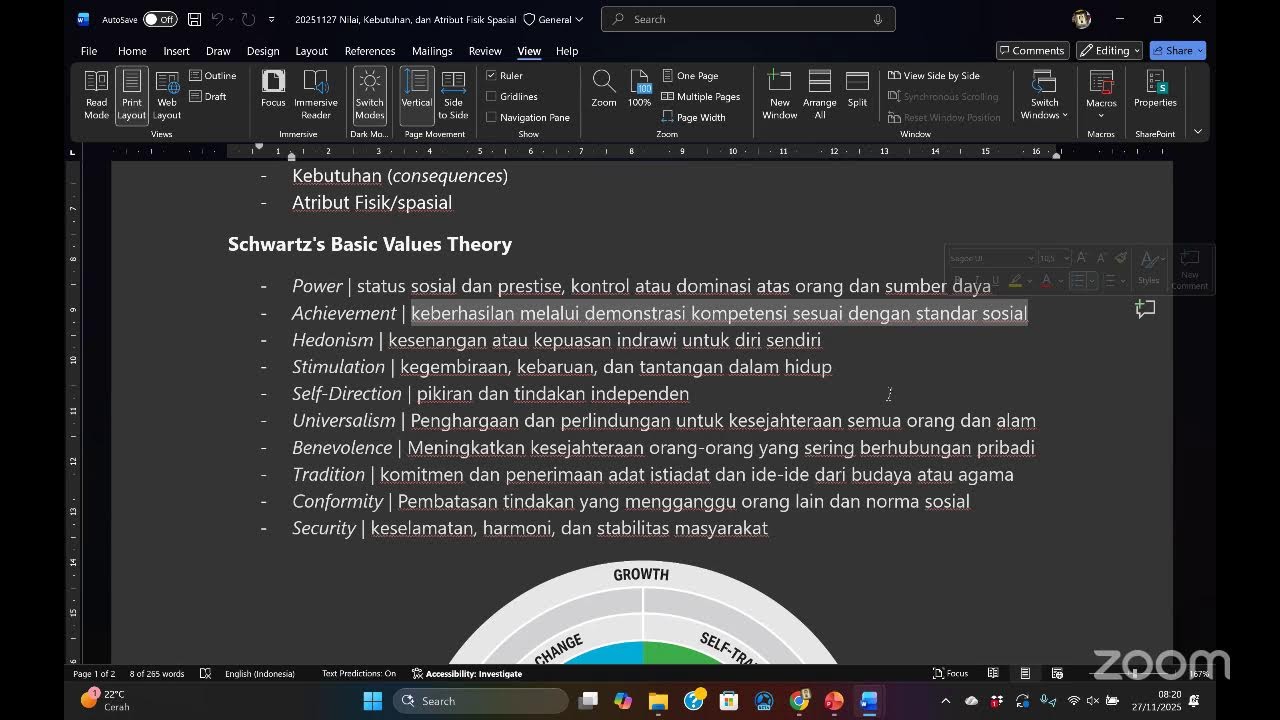Expand the Switch Windows dropdown

(x=1045, y=95)
